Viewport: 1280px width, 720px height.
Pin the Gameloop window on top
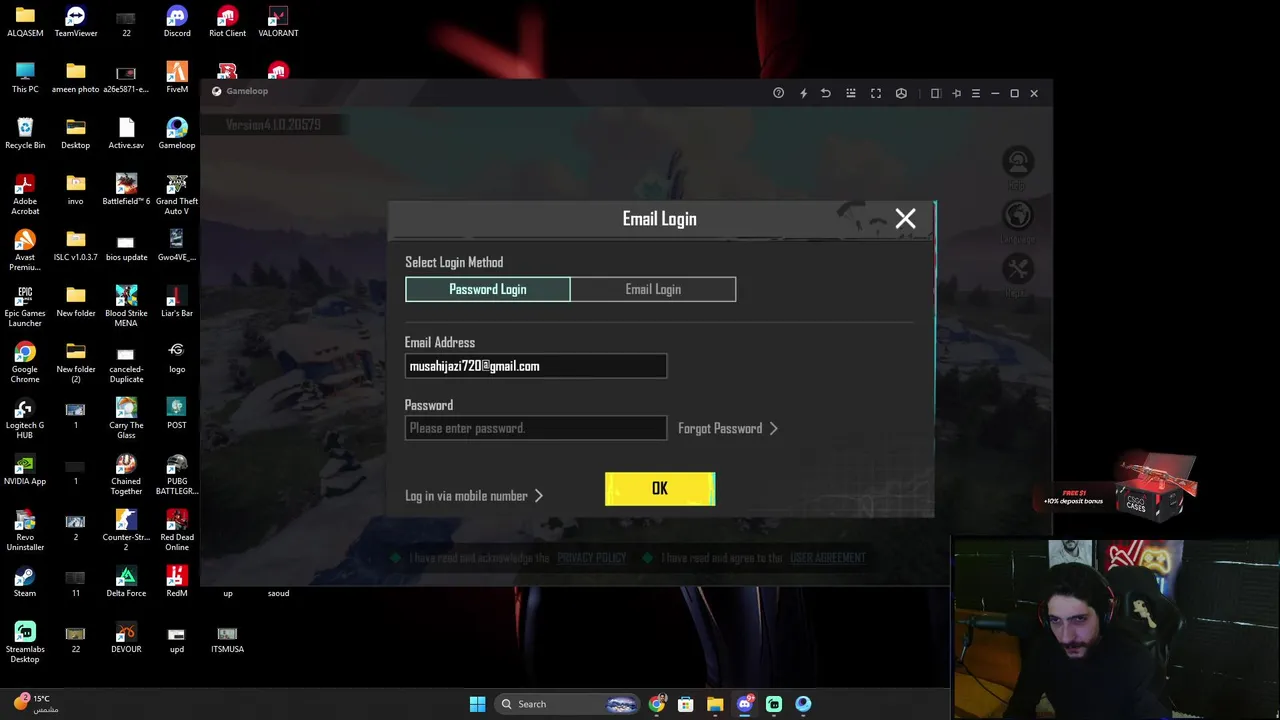[956, 93]
